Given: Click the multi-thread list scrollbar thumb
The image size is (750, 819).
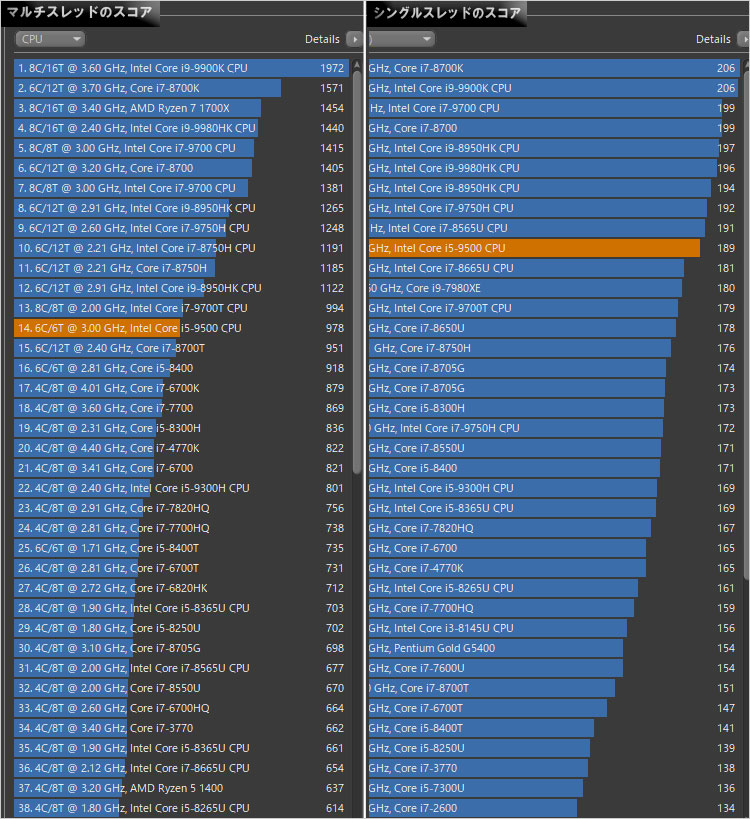Looking at the screenshot, I should [357, 273].
